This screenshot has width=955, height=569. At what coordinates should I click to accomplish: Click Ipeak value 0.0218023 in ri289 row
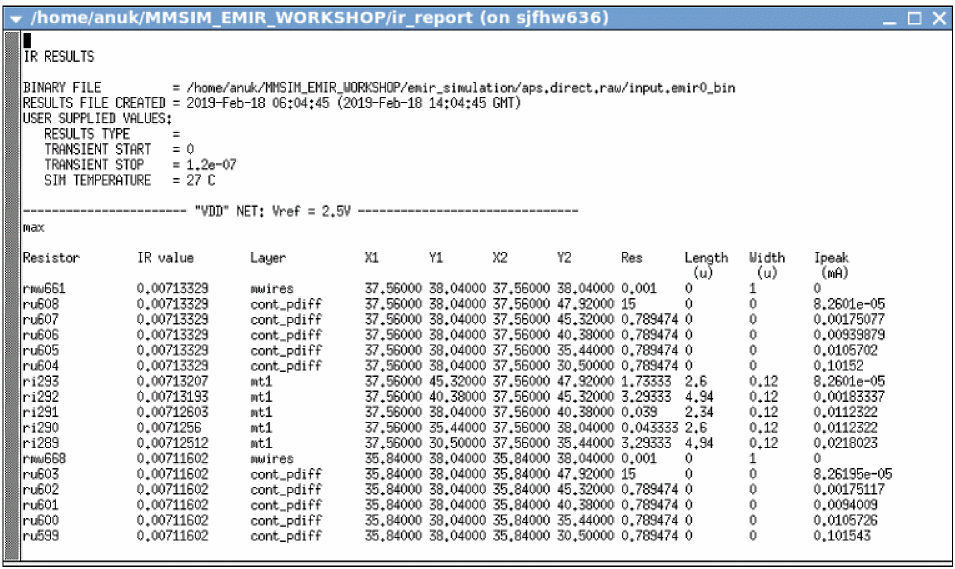pos(846,443)
